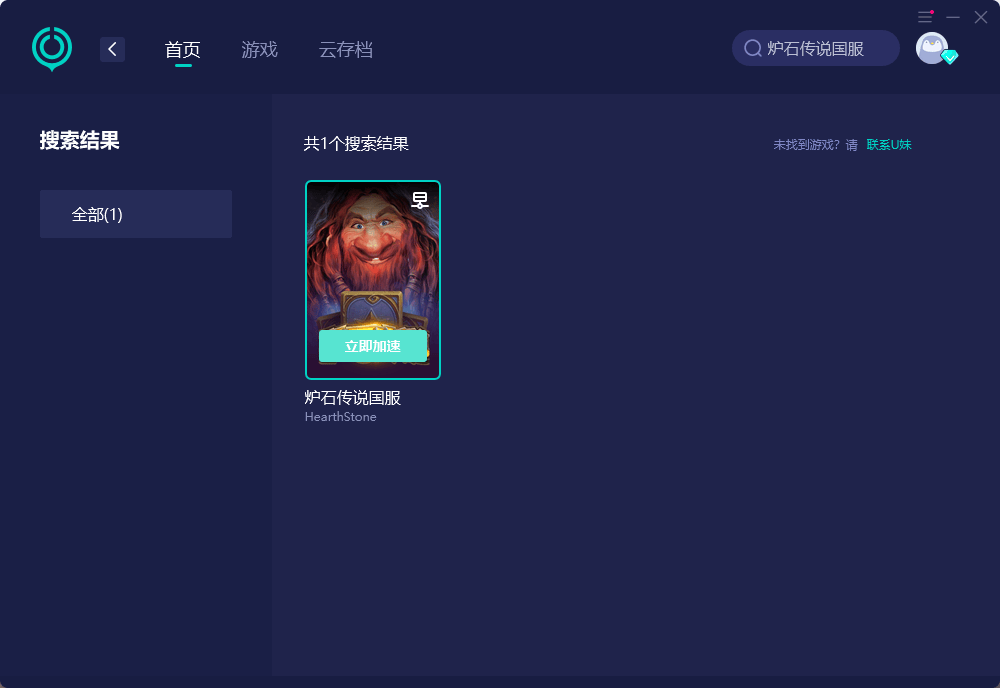Open the 云存档 tab
This screenshot has width=1000, height=688.
pos(346,50)
